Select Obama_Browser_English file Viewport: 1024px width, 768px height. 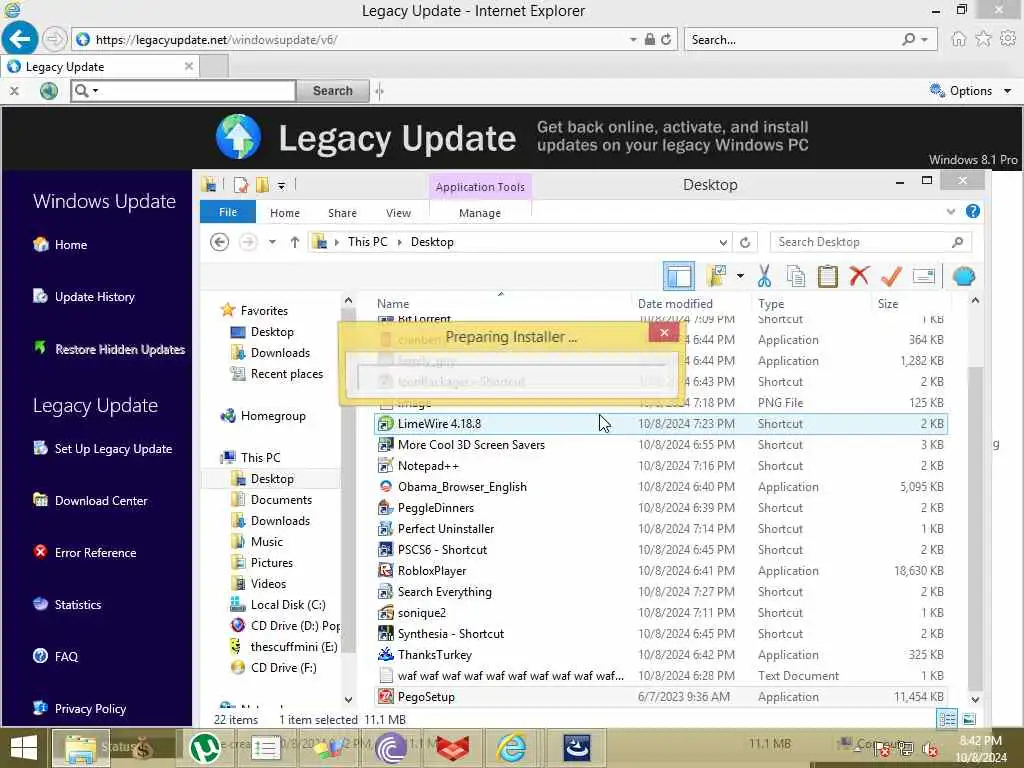click(x=660, y=487)
